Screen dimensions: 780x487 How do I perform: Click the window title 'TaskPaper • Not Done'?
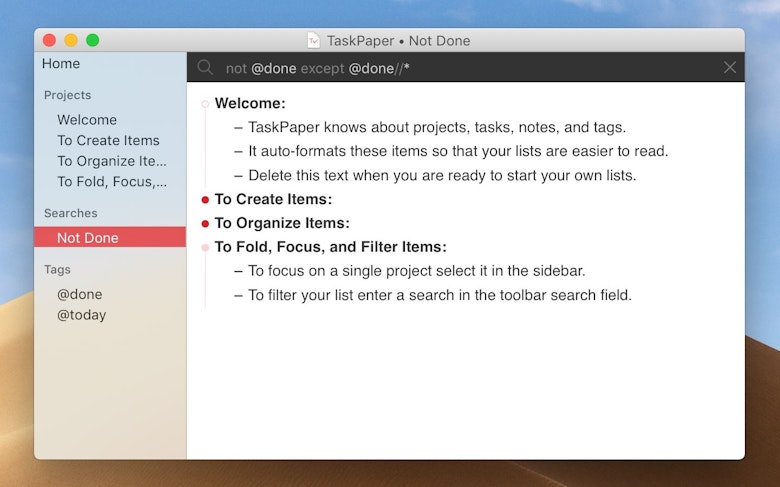398,41
